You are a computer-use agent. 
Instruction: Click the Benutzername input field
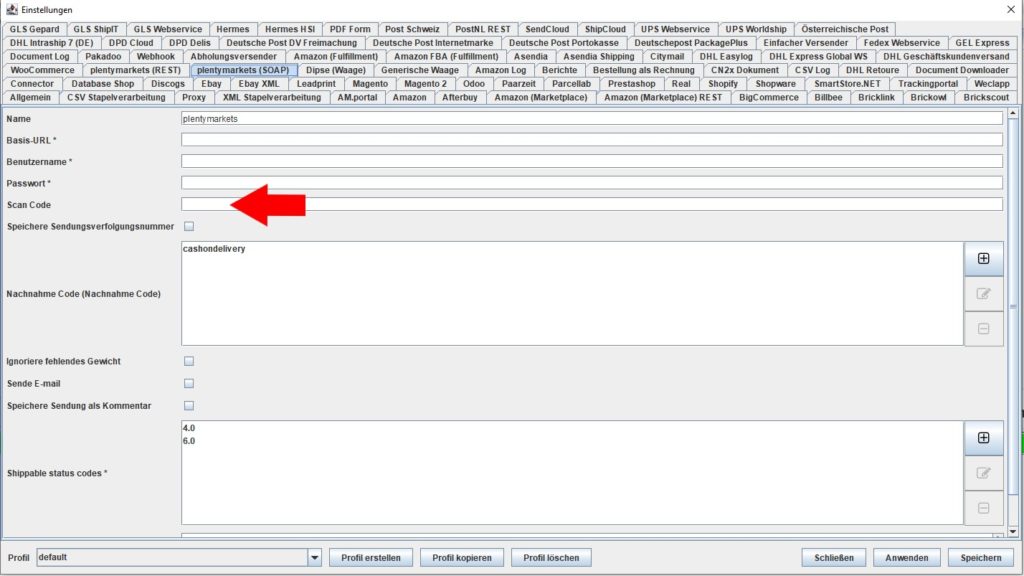click(x=592, y=161)
